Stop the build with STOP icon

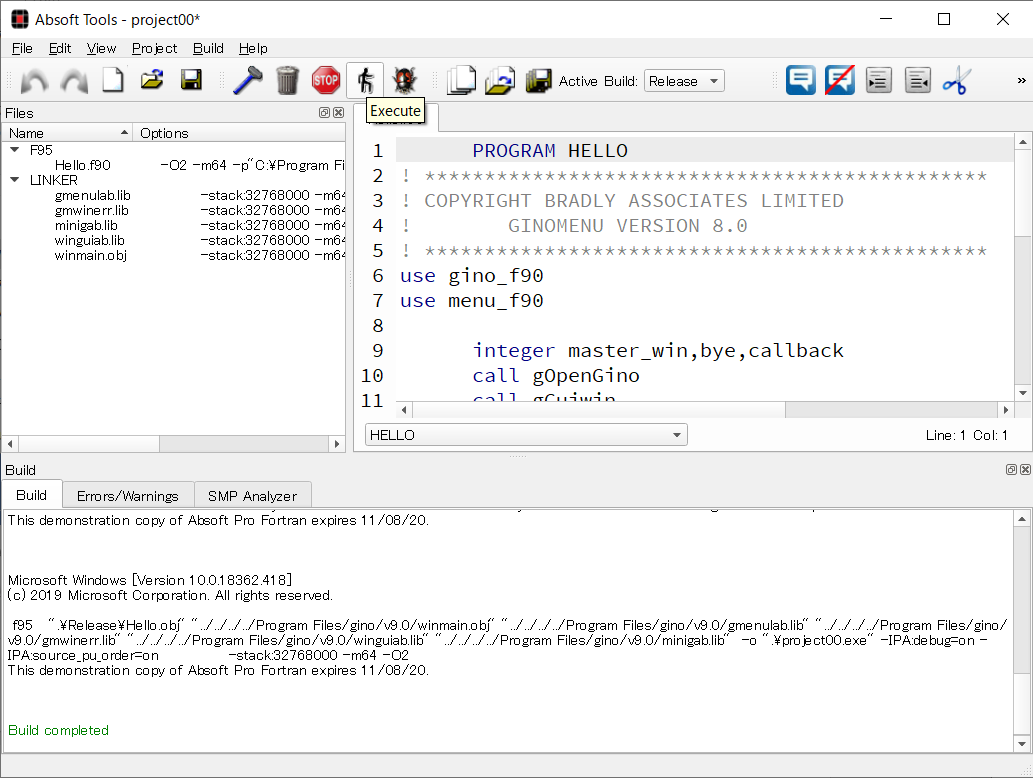coord(325,80)
